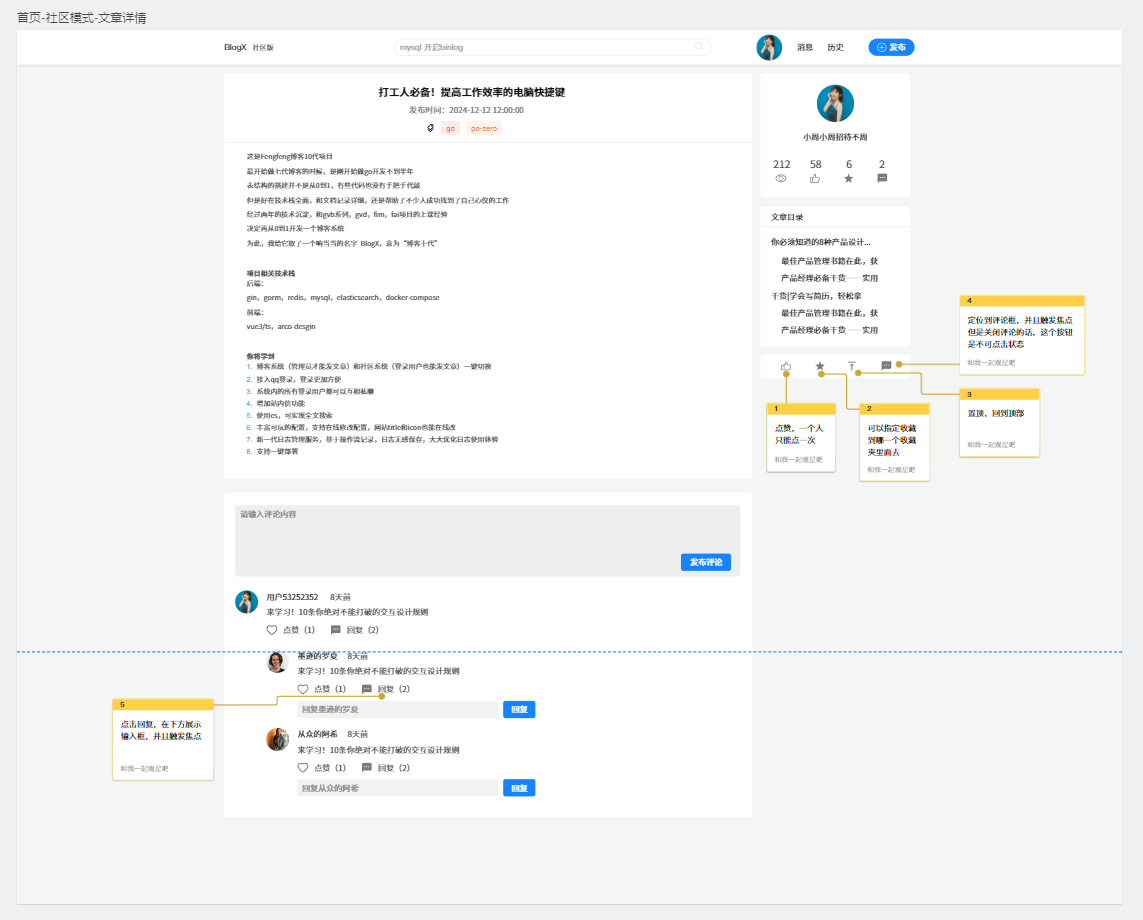Viewport: 1143px width, 920px height.
Task: Click into the 请输入评论内容 comment box
Action: click(x=487, y=530)
